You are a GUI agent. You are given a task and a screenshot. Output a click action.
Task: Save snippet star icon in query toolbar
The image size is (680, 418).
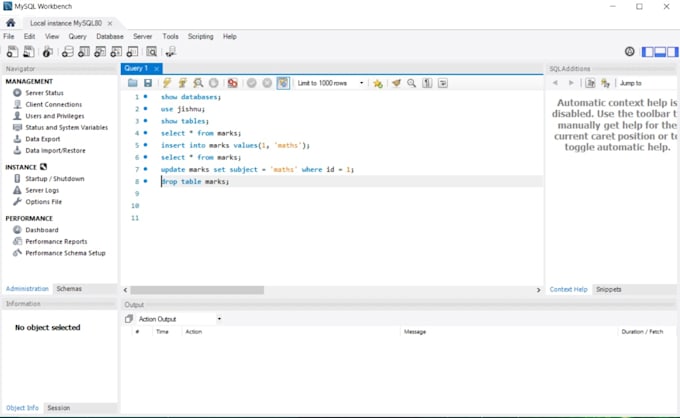[x=378, y=83]
